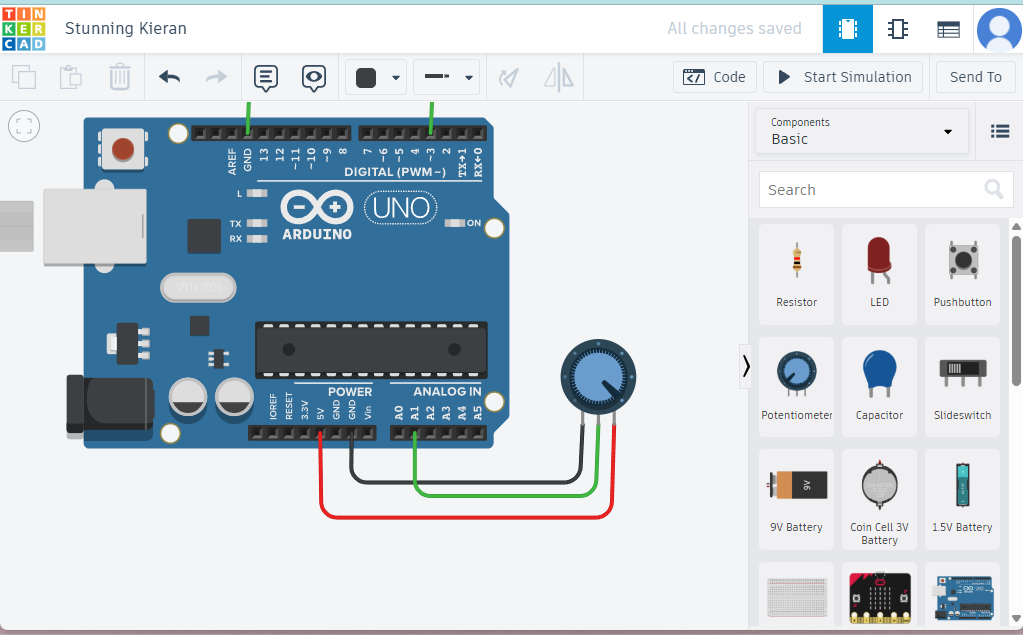Select the Capacitor component
Screen dimensions: 1023x635
879,387
